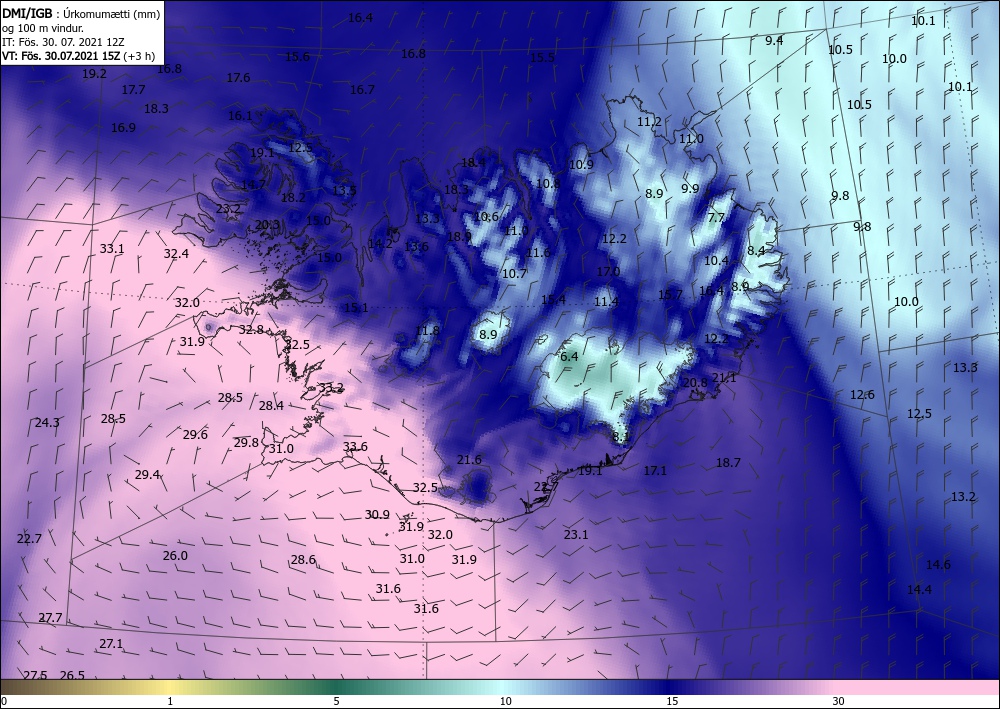
Task: Click the '0' tick label on the color scale
Action: 3,702
